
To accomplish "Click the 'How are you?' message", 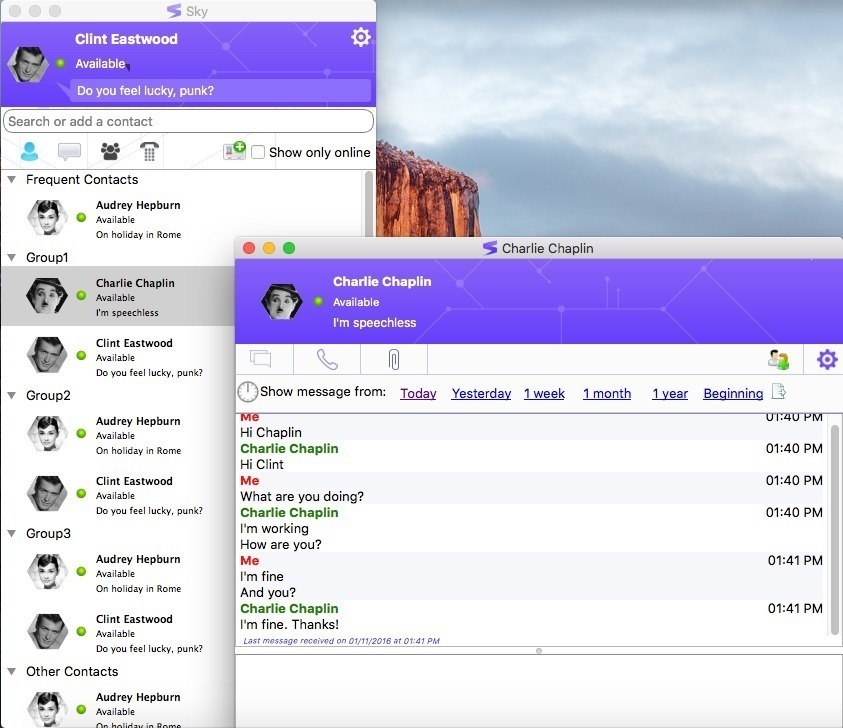I will coord(281,545).
